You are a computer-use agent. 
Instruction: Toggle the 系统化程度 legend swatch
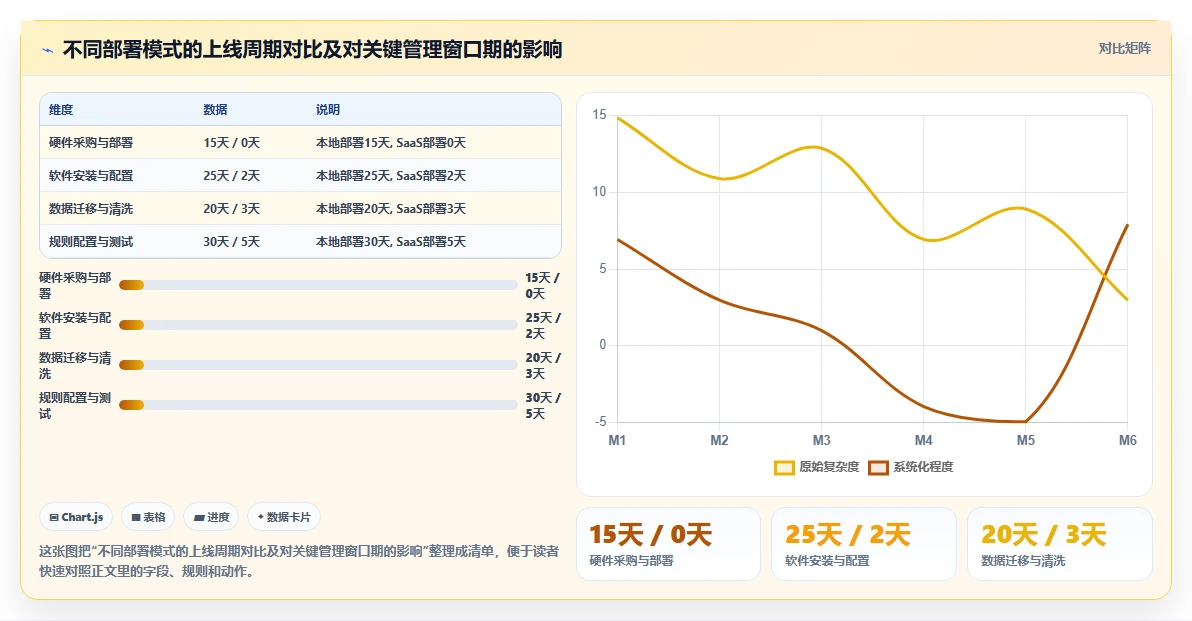(x=878, y=467)
